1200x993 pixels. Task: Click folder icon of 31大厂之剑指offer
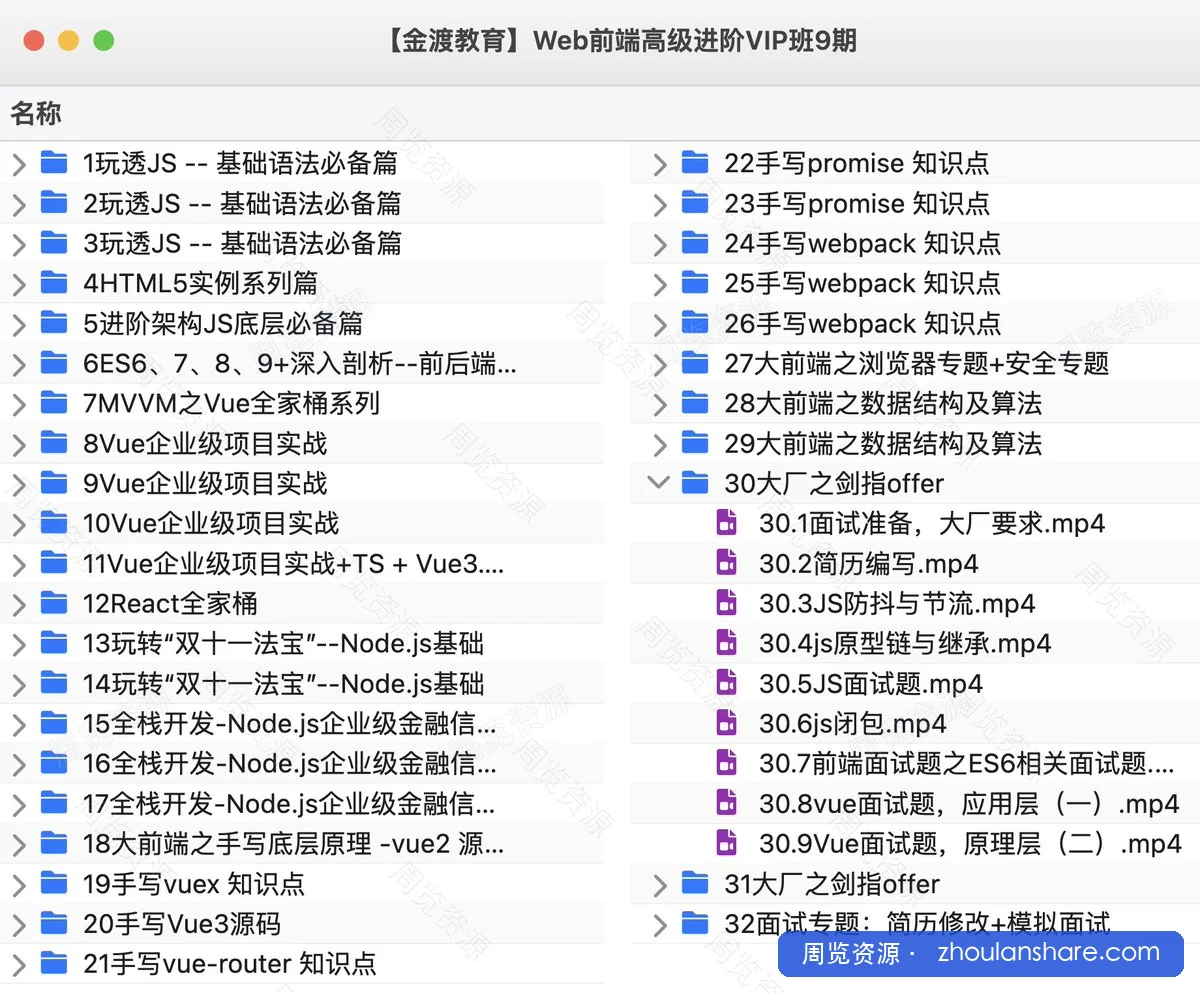[x=694, y=883]
